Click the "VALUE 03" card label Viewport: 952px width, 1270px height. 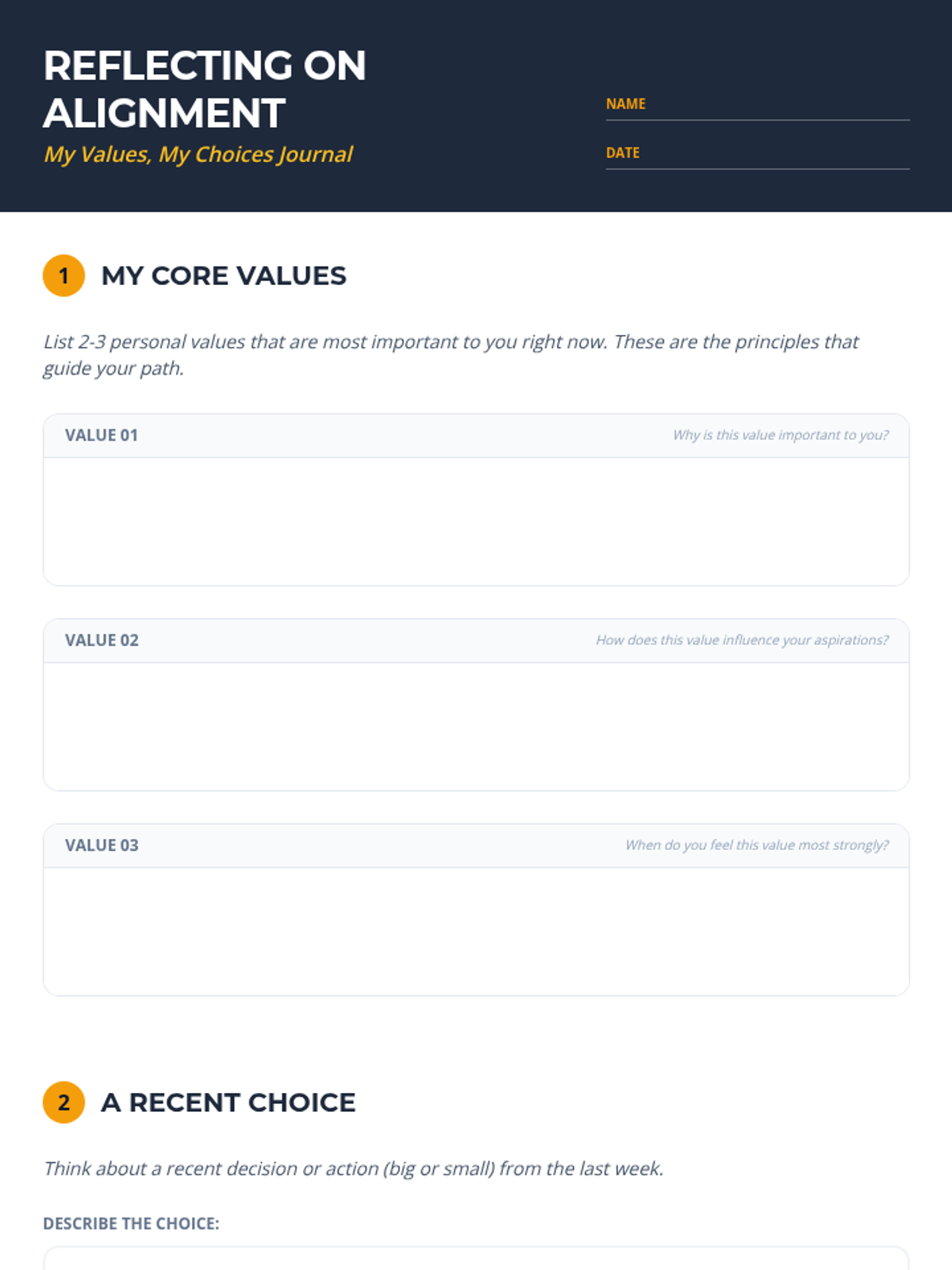(x=102, y=845)
